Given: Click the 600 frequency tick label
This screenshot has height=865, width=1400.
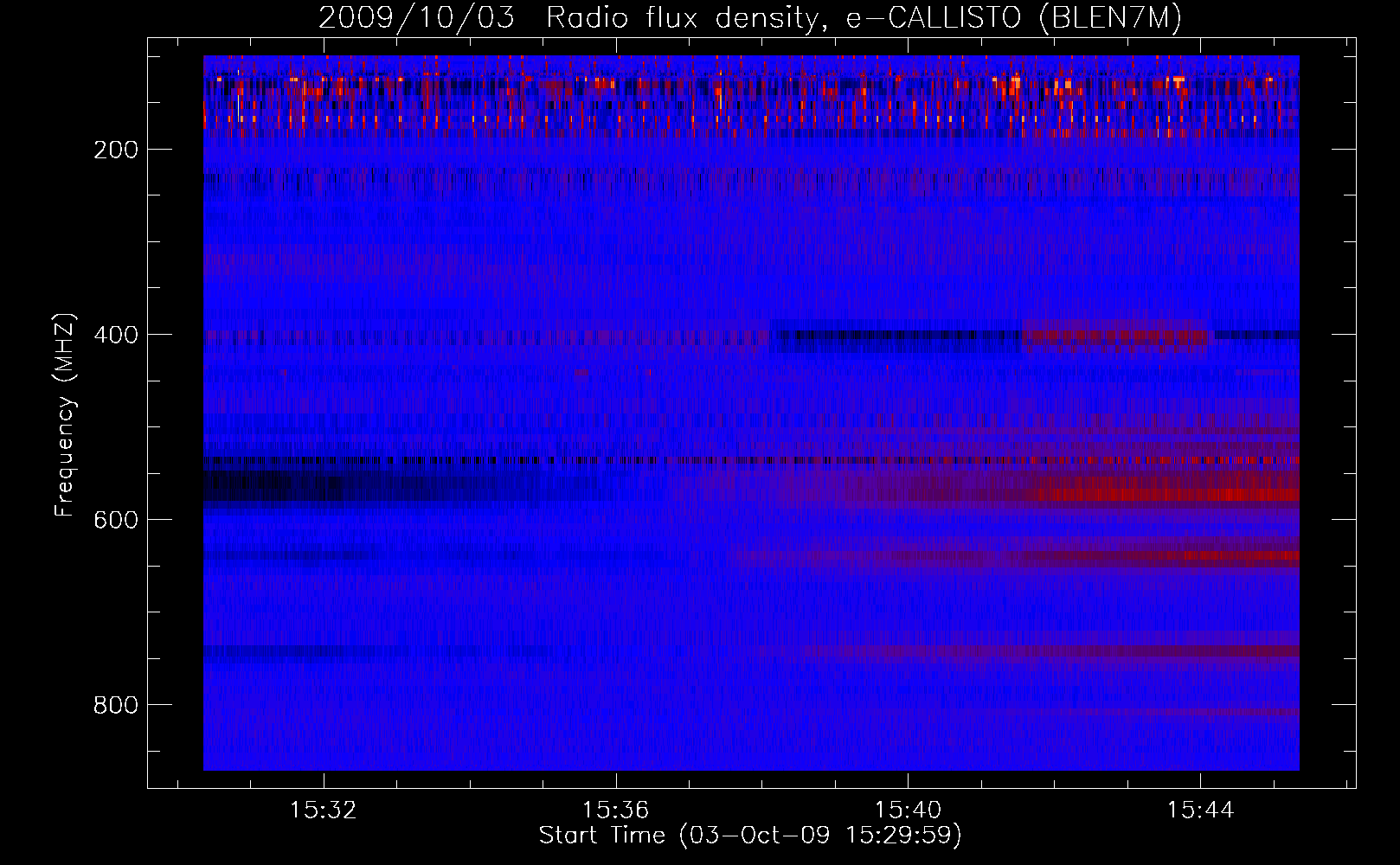Looking at the screenshot, I should [115, 520].
